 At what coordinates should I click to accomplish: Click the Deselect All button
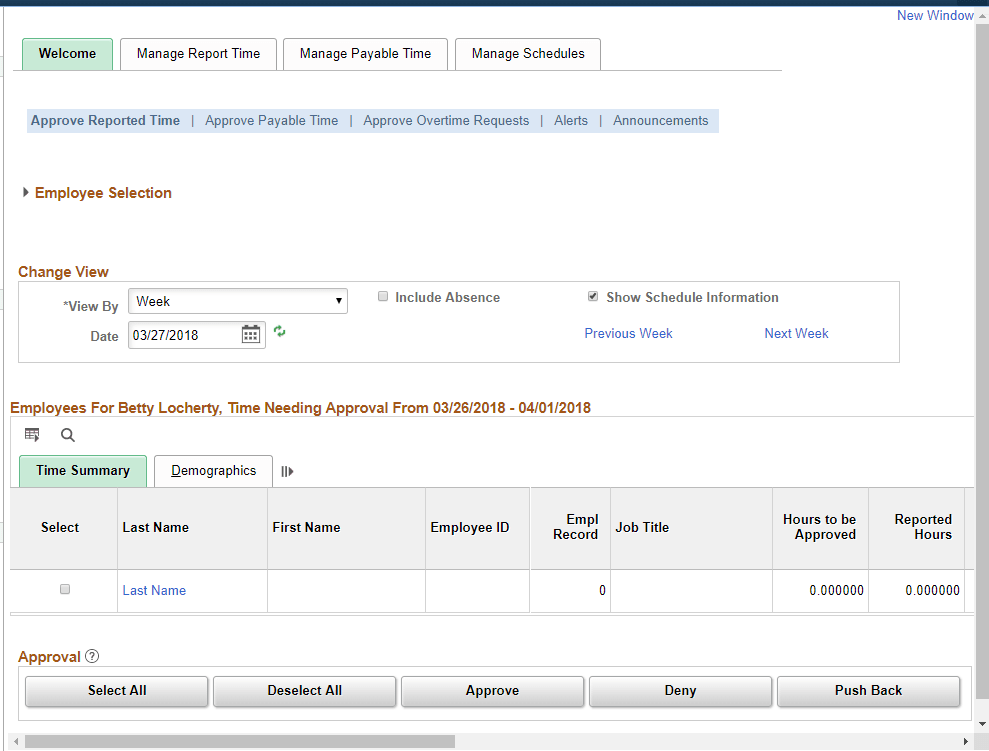pyautogui.click(x=304, y=690)
